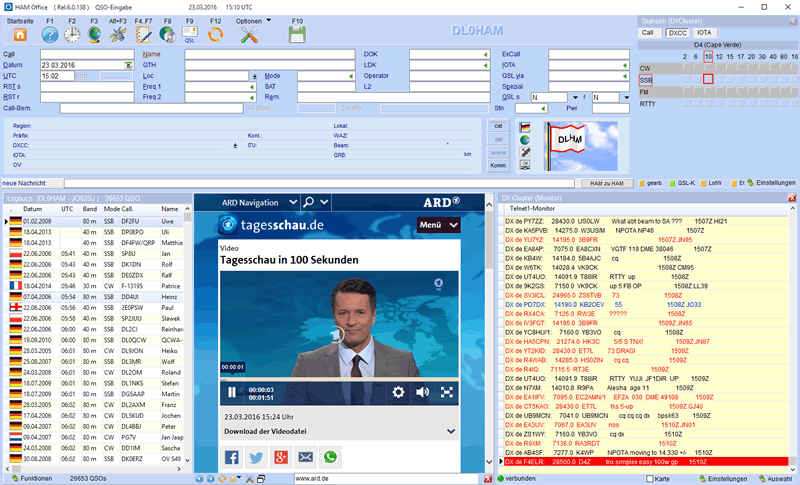Expand Freq 2 selection arrow
800x485 pixels.
coord(252,97)
